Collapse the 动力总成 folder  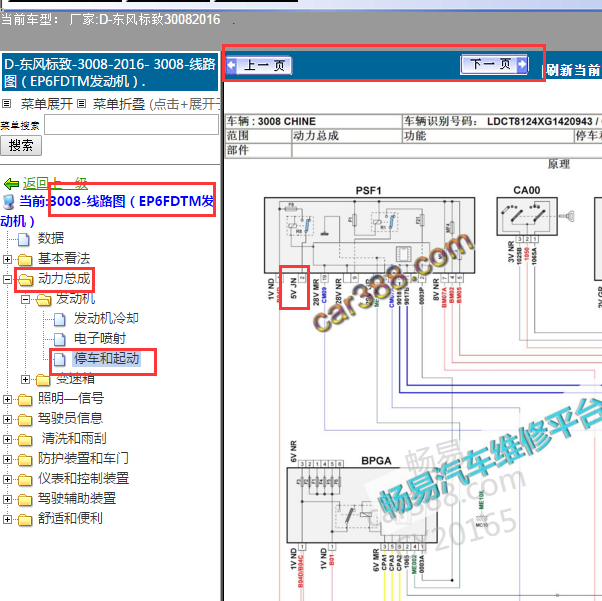point(7,279)
